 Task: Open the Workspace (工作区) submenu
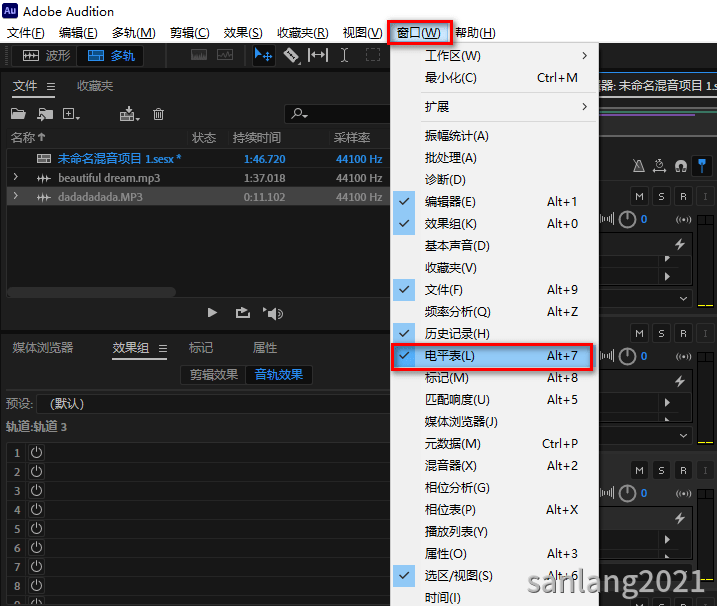[x=495, y=55]
